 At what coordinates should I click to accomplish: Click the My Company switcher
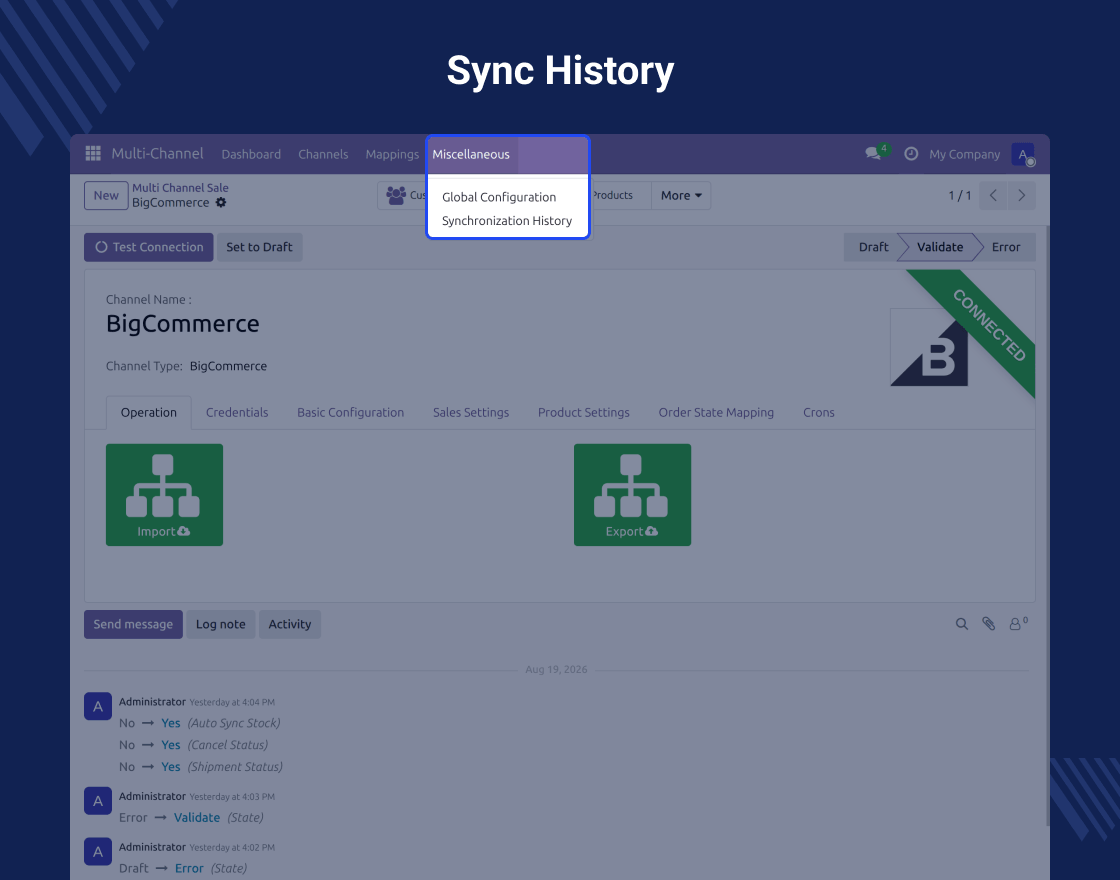pos(964,154)
